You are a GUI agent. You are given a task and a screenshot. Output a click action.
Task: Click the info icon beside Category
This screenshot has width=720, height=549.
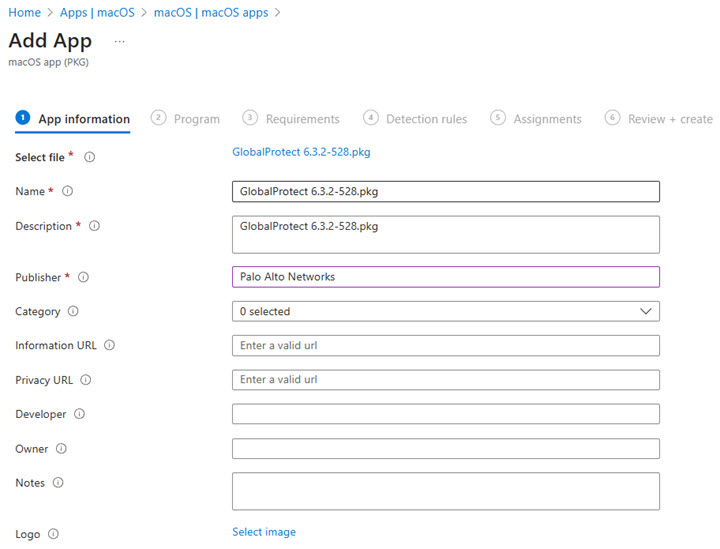pos(73,311)
